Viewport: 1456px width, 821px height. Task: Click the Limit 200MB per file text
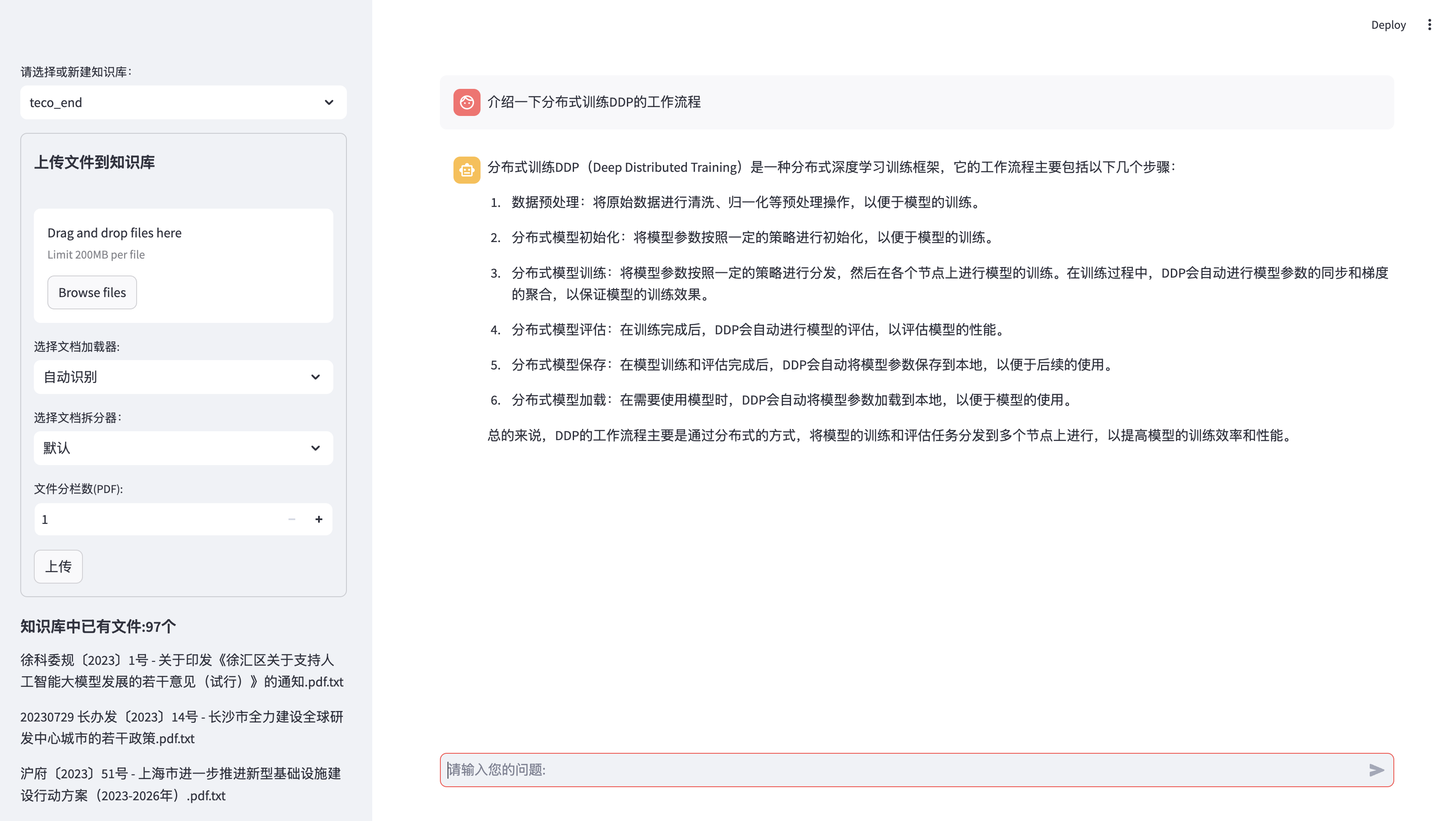(96, 254)
